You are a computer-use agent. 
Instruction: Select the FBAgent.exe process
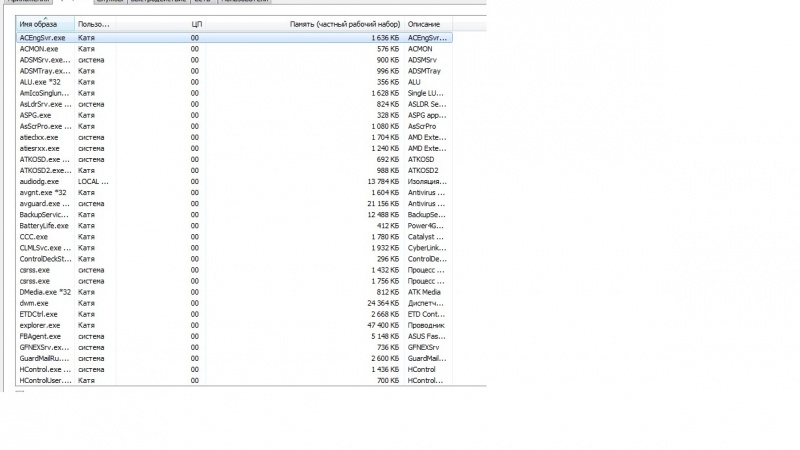pos(234,337)
